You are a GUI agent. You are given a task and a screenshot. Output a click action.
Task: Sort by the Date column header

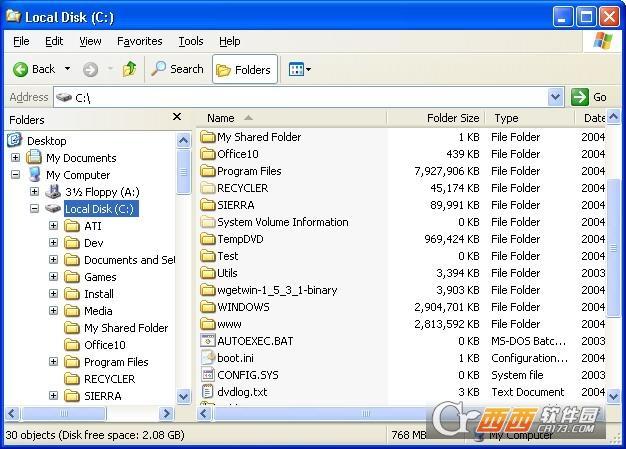click(590, 118)
